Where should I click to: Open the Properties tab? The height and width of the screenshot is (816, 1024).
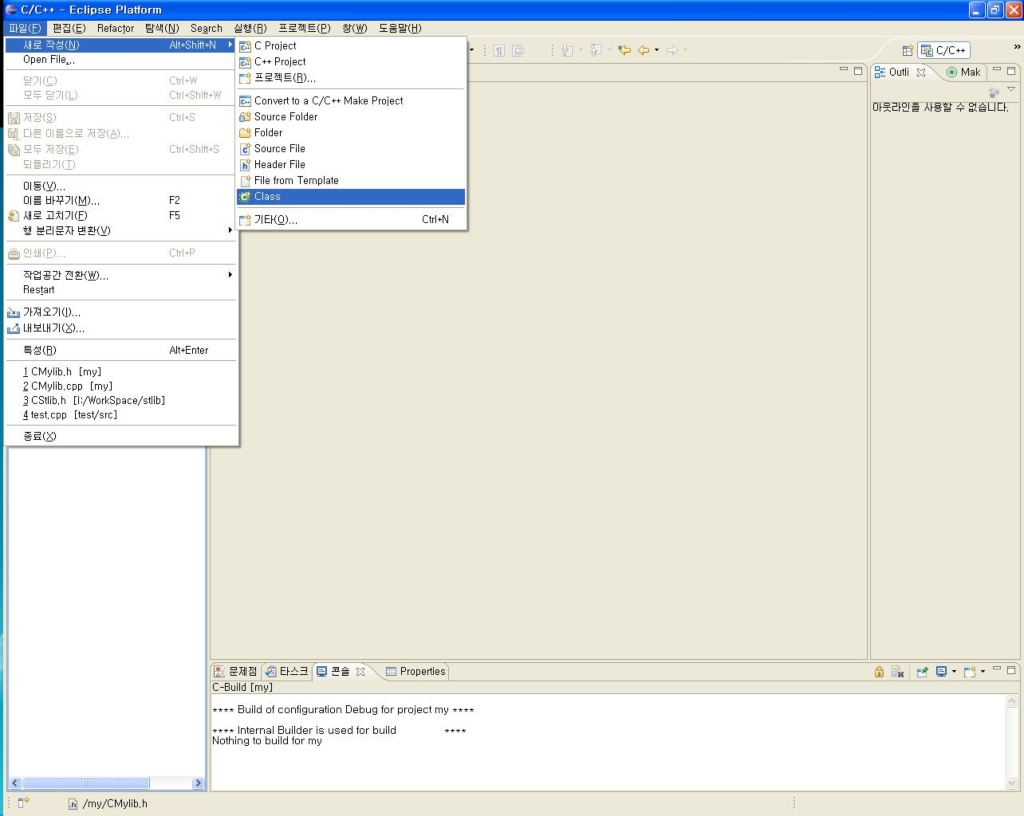tap(416, 671)
